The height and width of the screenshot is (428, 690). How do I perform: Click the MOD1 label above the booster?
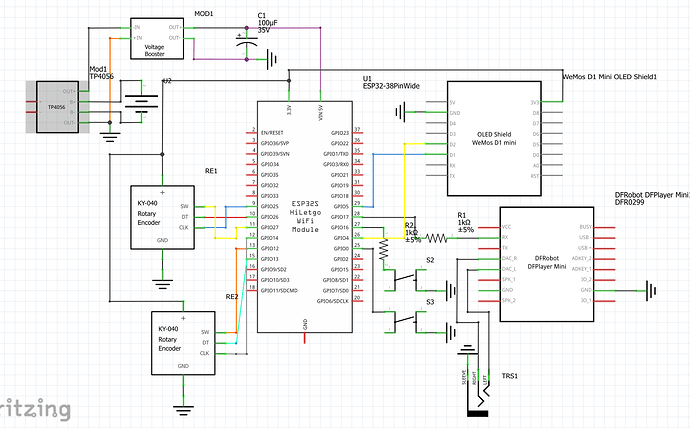click(204, 14)
